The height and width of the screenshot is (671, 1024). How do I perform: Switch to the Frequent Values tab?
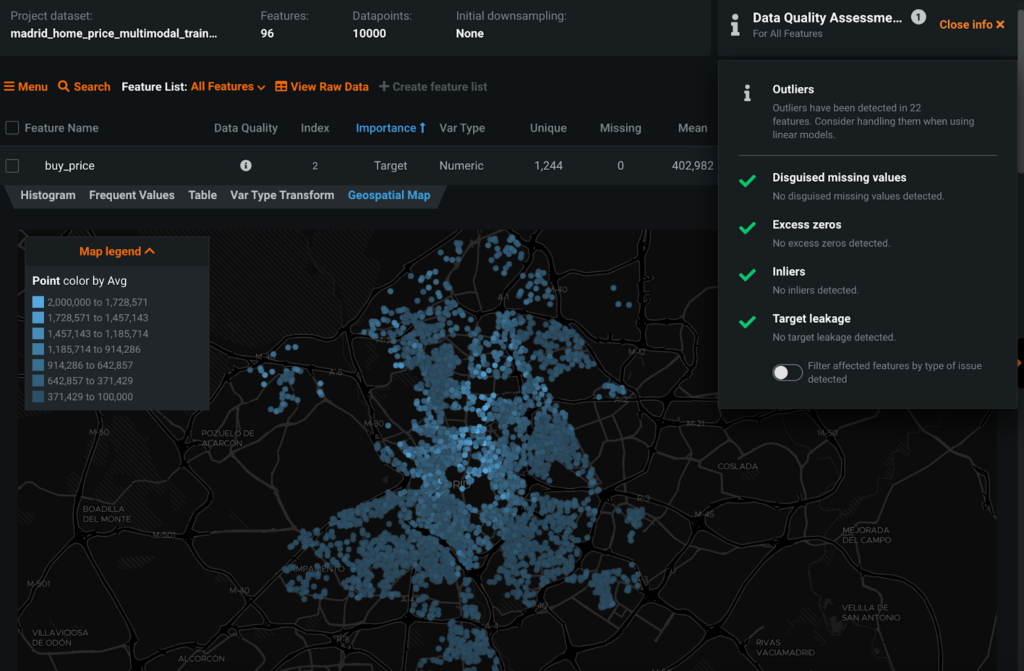131,195
